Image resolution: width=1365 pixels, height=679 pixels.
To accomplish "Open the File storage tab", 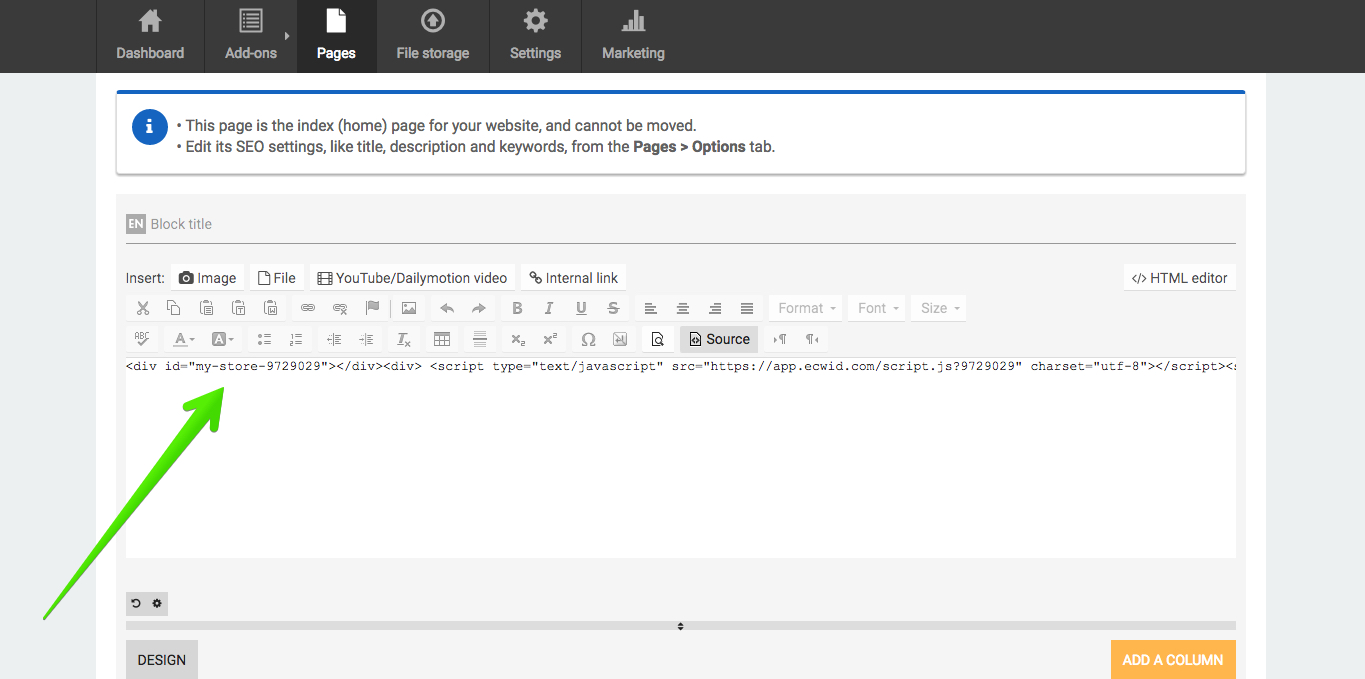I will [x=433, y=36].
